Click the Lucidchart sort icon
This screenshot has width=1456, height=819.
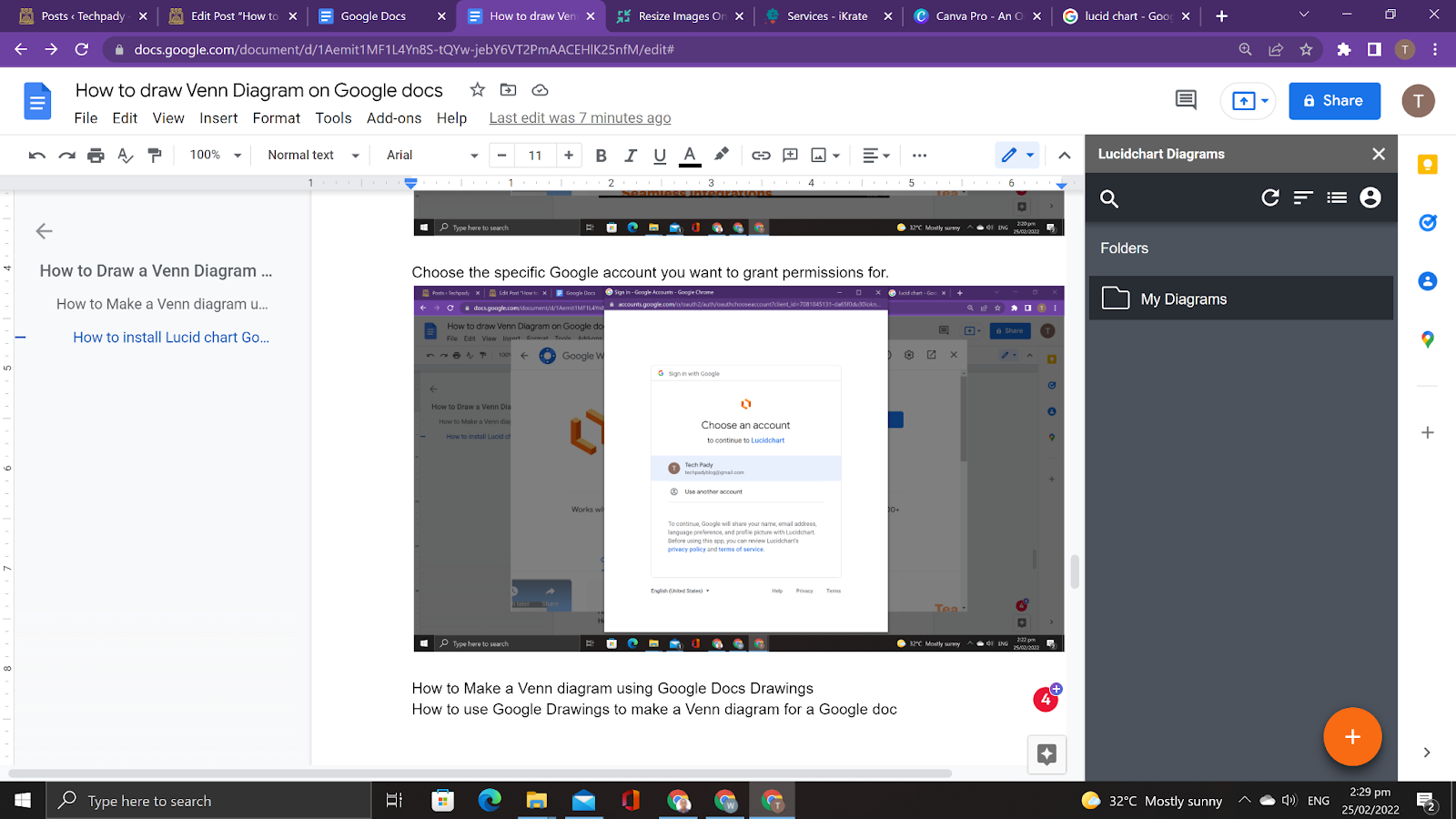[x=1303, y=197]
